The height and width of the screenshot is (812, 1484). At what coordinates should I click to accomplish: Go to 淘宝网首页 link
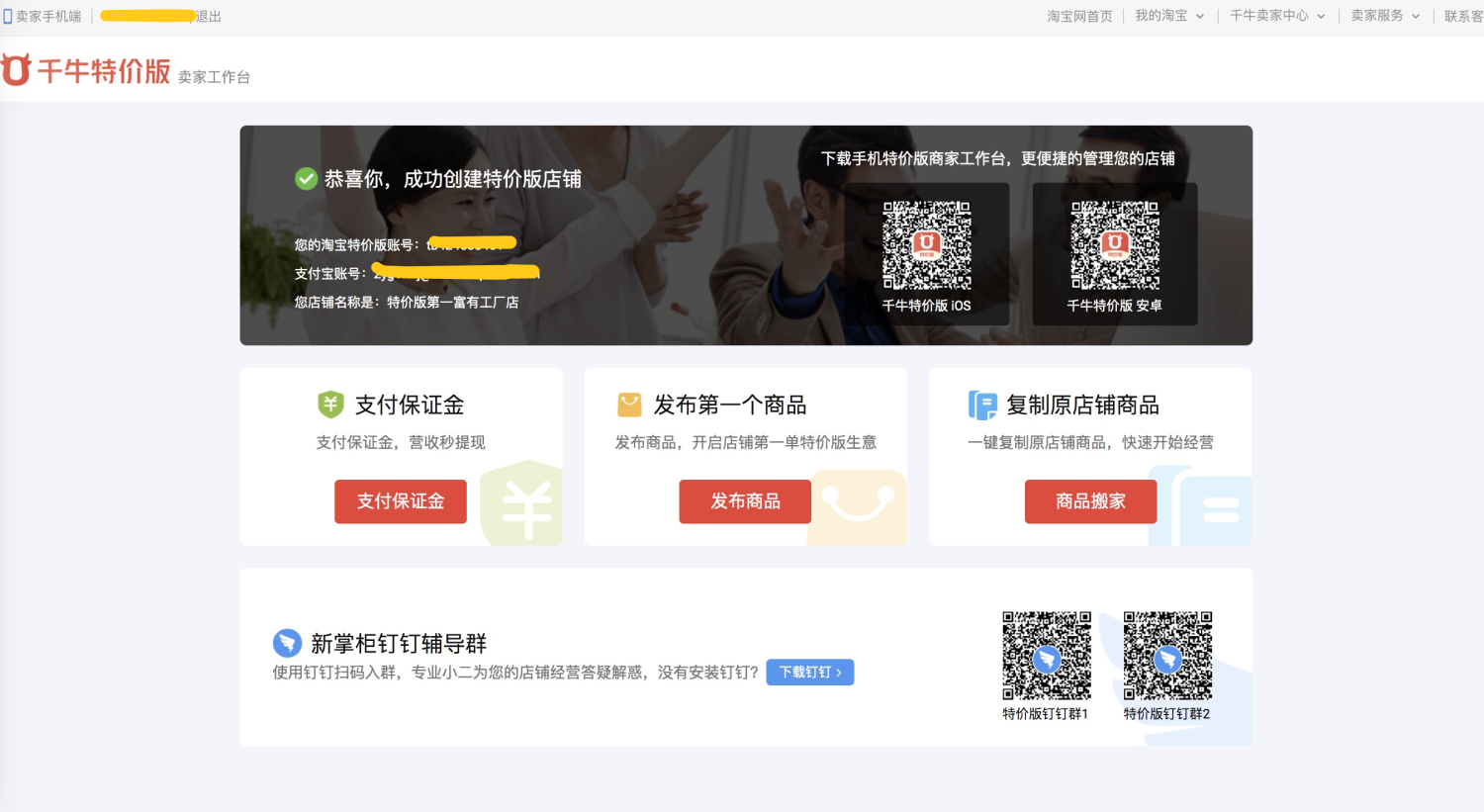pos(1079,16)
